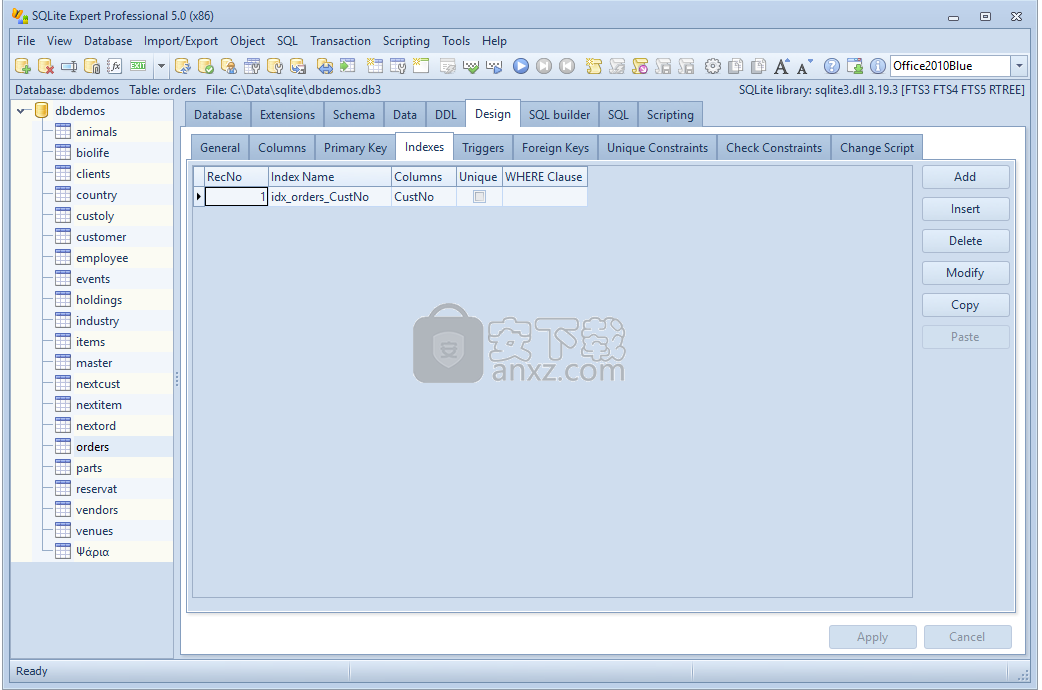Select the customer table in tree

coord(101,237)
